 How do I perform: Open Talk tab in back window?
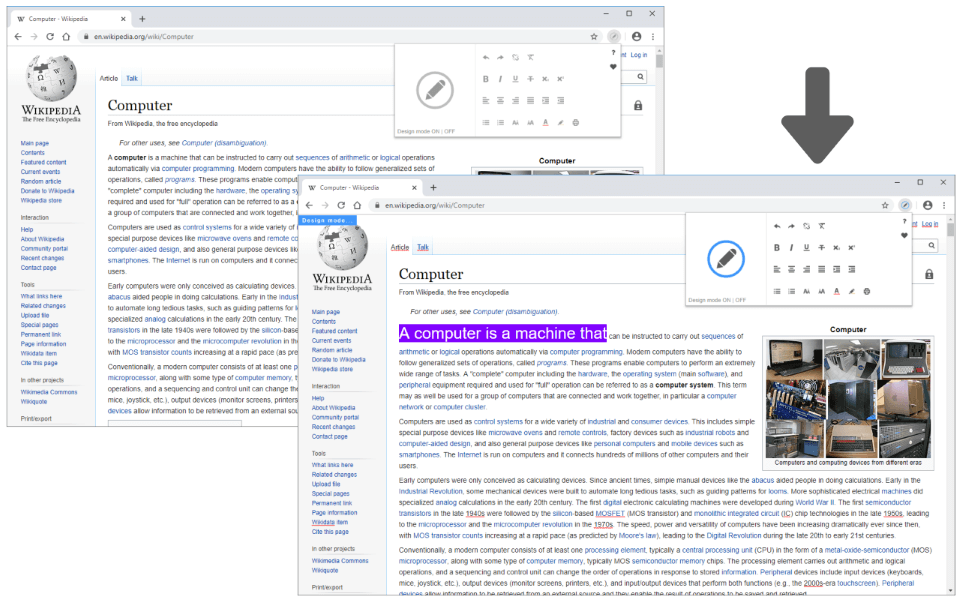132,78
